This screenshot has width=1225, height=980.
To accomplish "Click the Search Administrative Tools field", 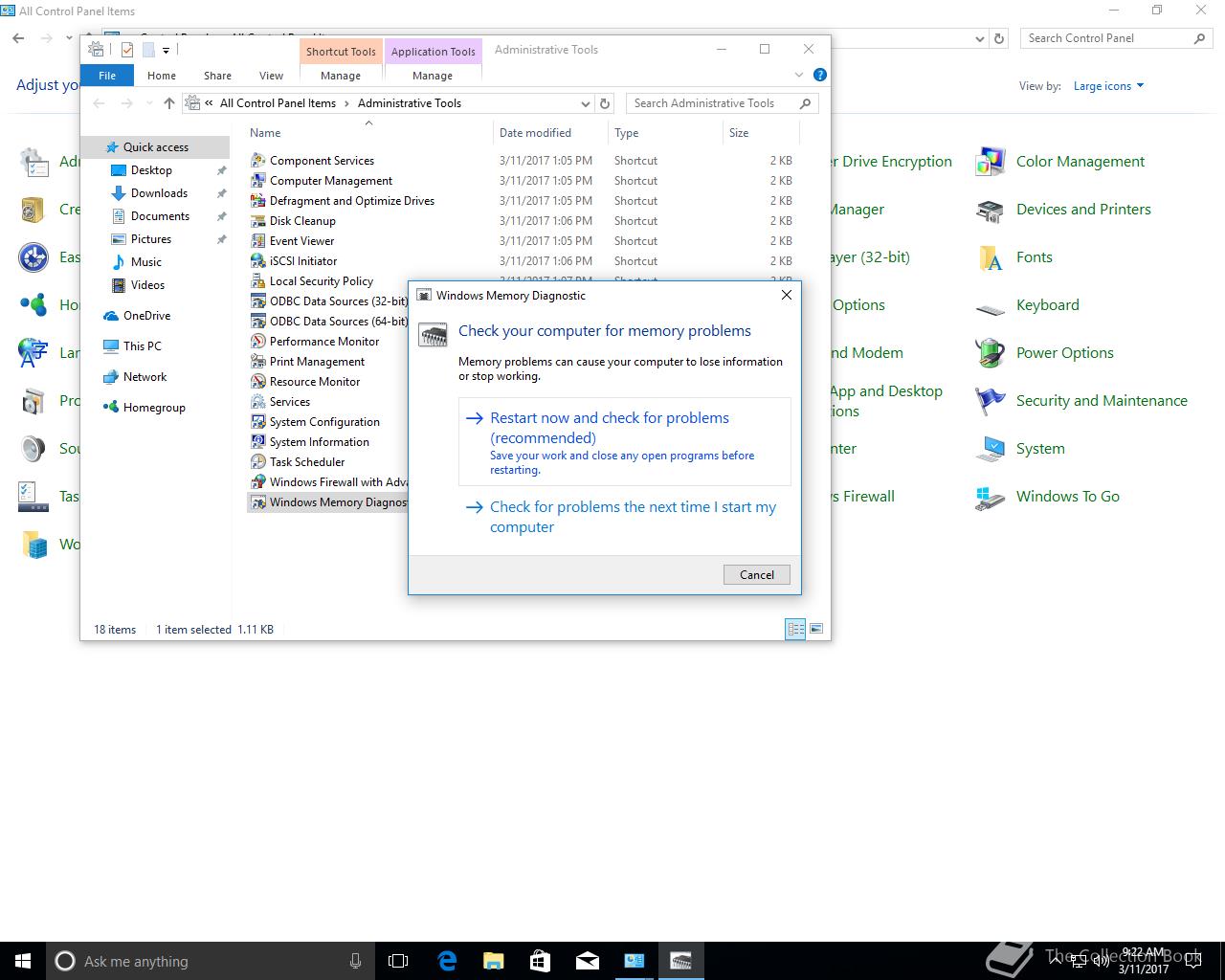I will pyautogui.click(x=723, y=103).
